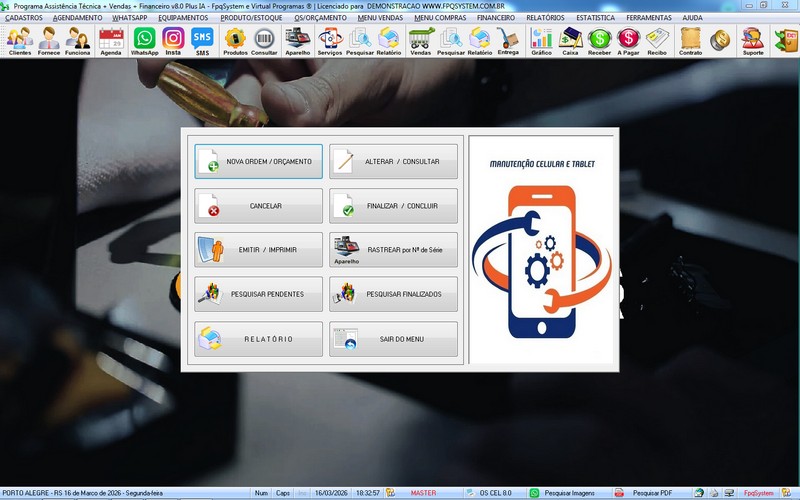
Task: Click the Caps indicator in status bar
Action: 283,493
